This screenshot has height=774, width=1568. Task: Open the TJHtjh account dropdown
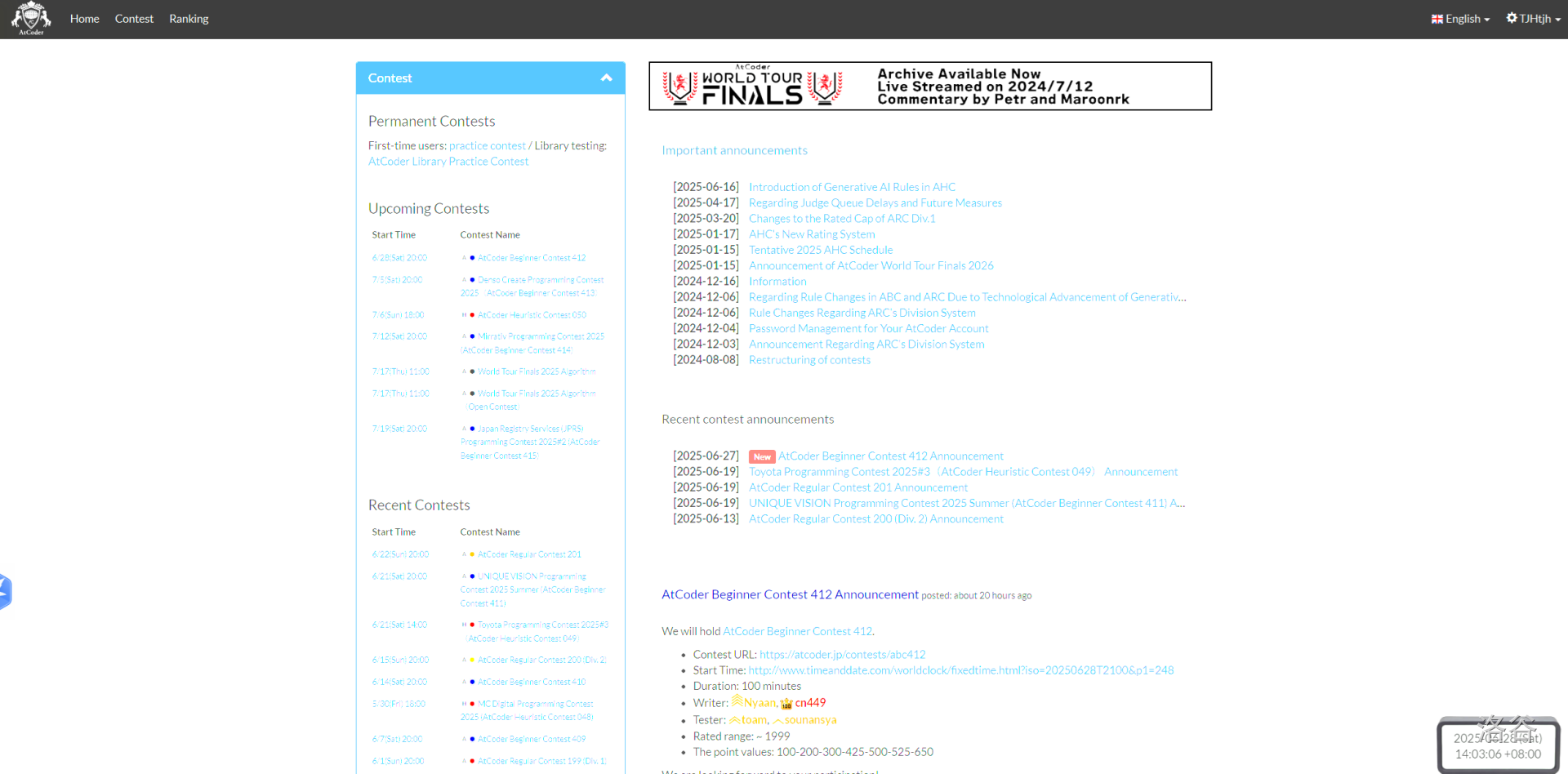1534,19
